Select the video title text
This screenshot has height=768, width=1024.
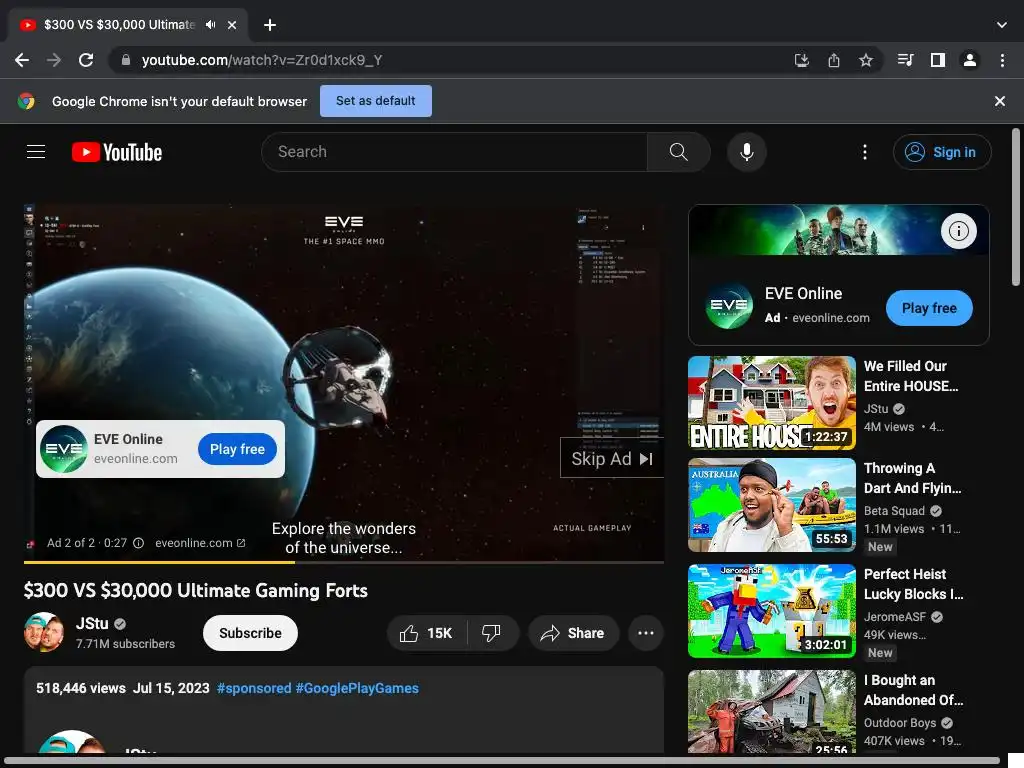point(196,590)
